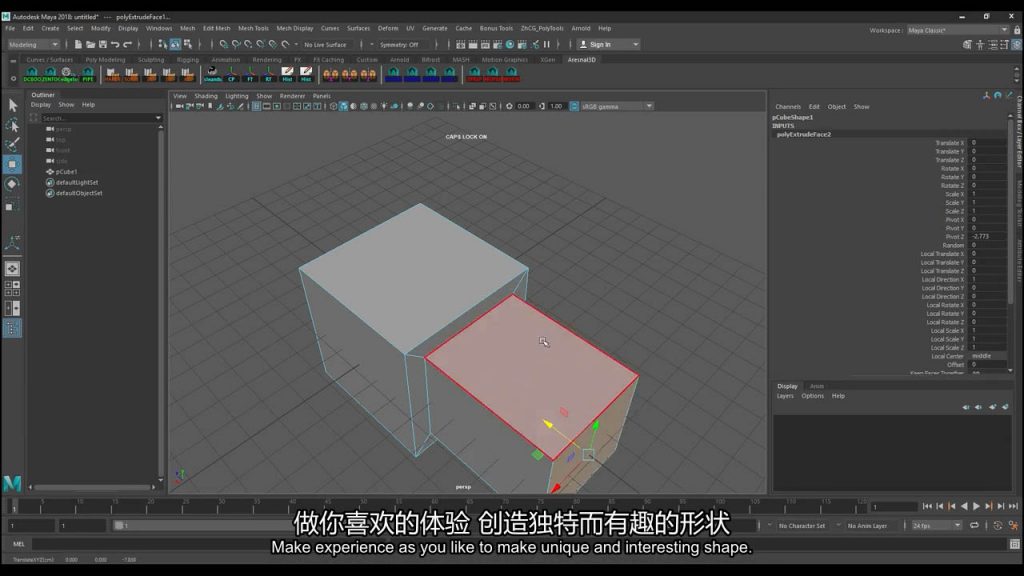
Task: Click the Undo arrow icon
Action: click(115, 44)
